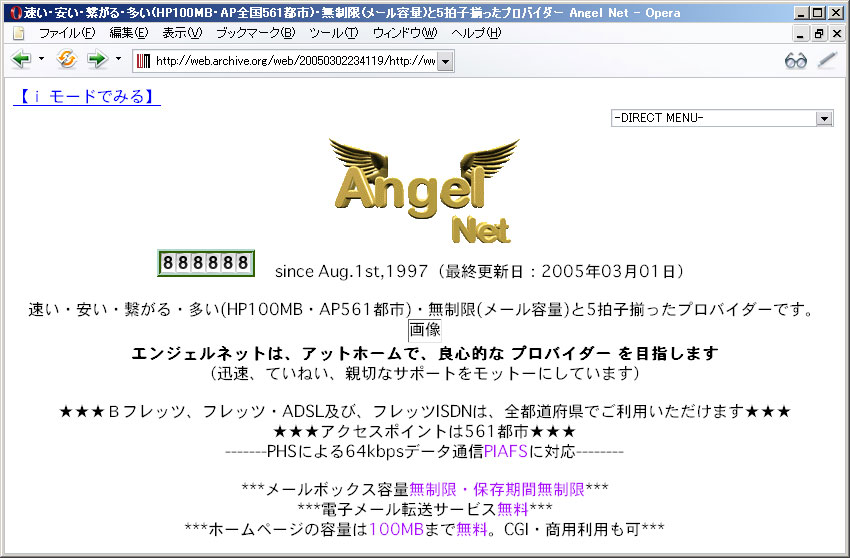Click the Angel Net logo image
The width and height of the screenshot is (850, 558).
point(424,192)
